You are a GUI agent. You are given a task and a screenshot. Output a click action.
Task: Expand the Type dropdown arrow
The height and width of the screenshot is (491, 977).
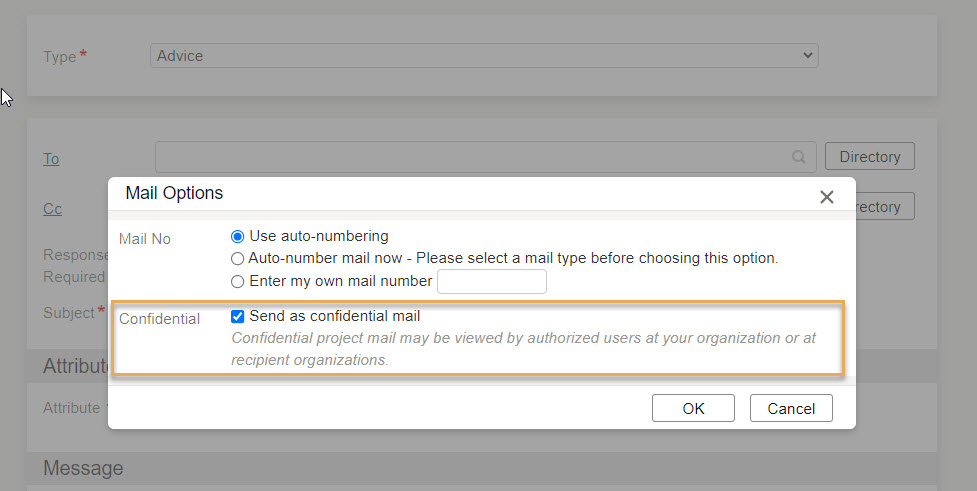tap(808, 55)
